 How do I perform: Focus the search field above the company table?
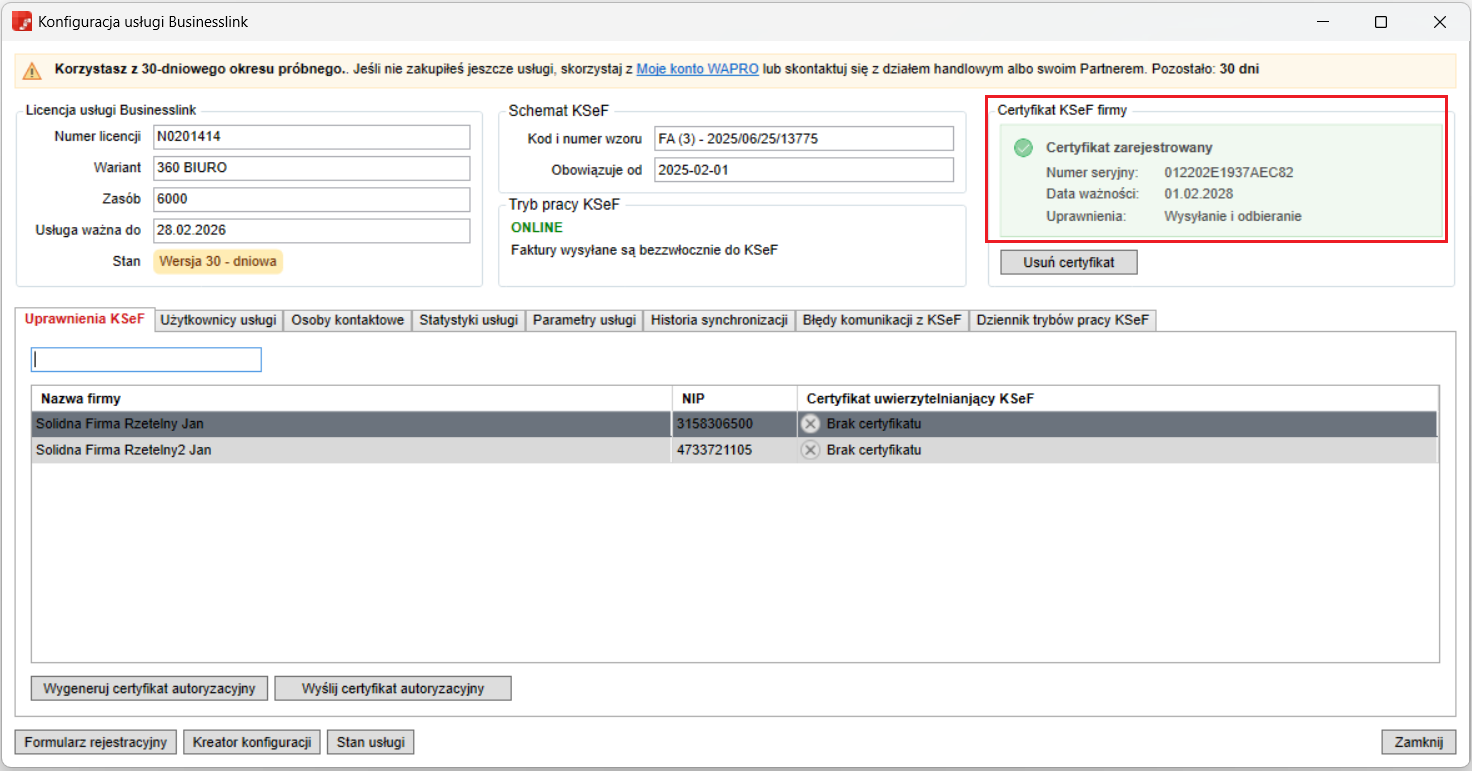click(147, 360)
